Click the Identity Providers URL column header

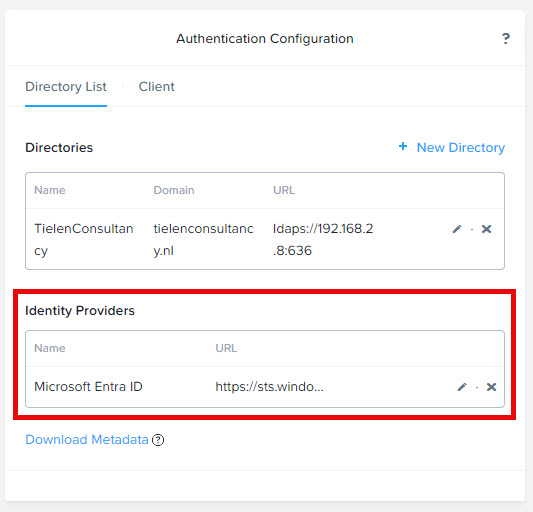pyautogui.click(x=226, y=348)
